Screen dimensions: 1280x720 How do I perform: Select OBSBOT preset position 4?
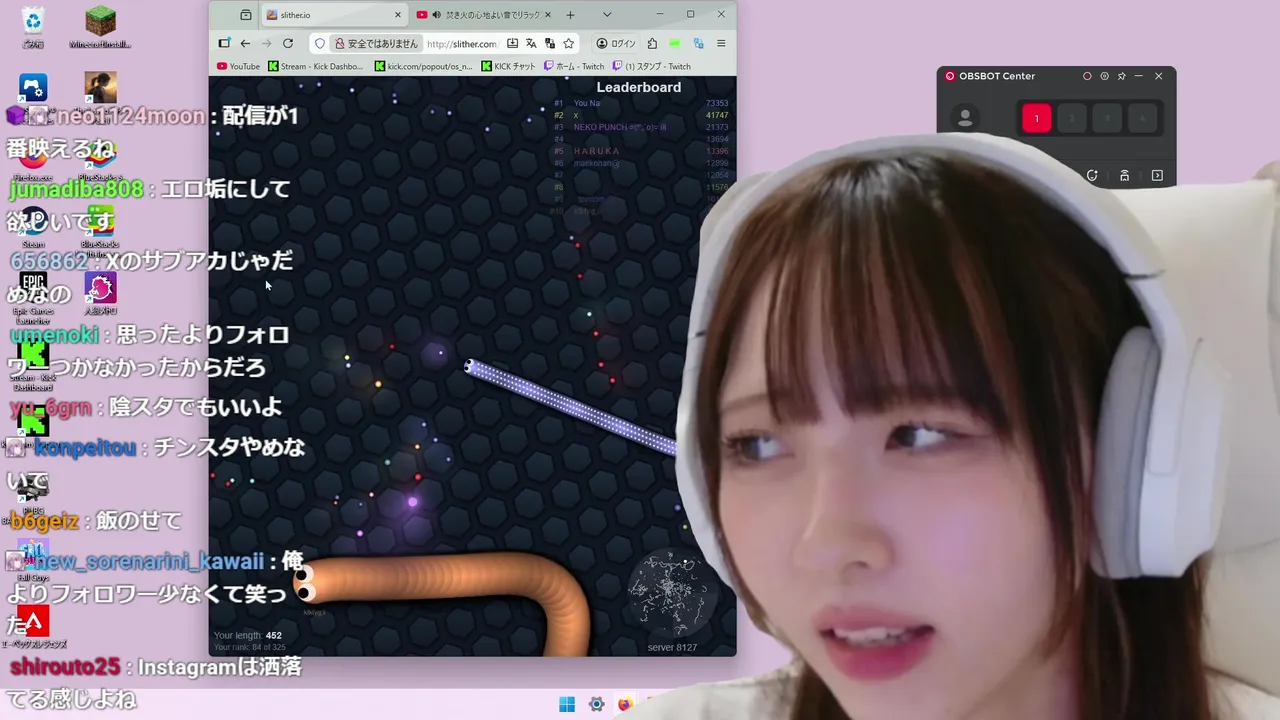(x=1143, y=118)
